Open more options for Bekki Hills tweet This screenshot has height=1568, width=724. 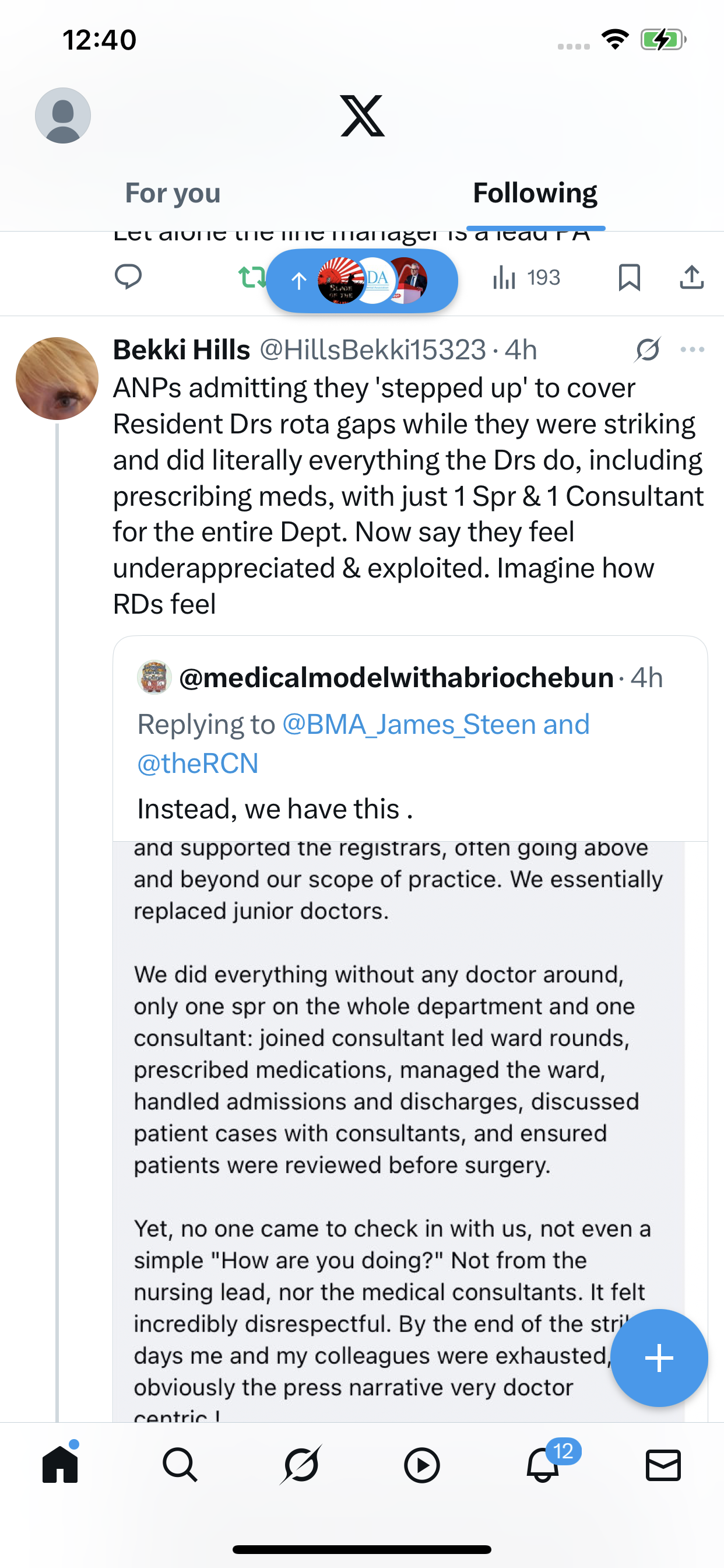[x=693, y=349]
